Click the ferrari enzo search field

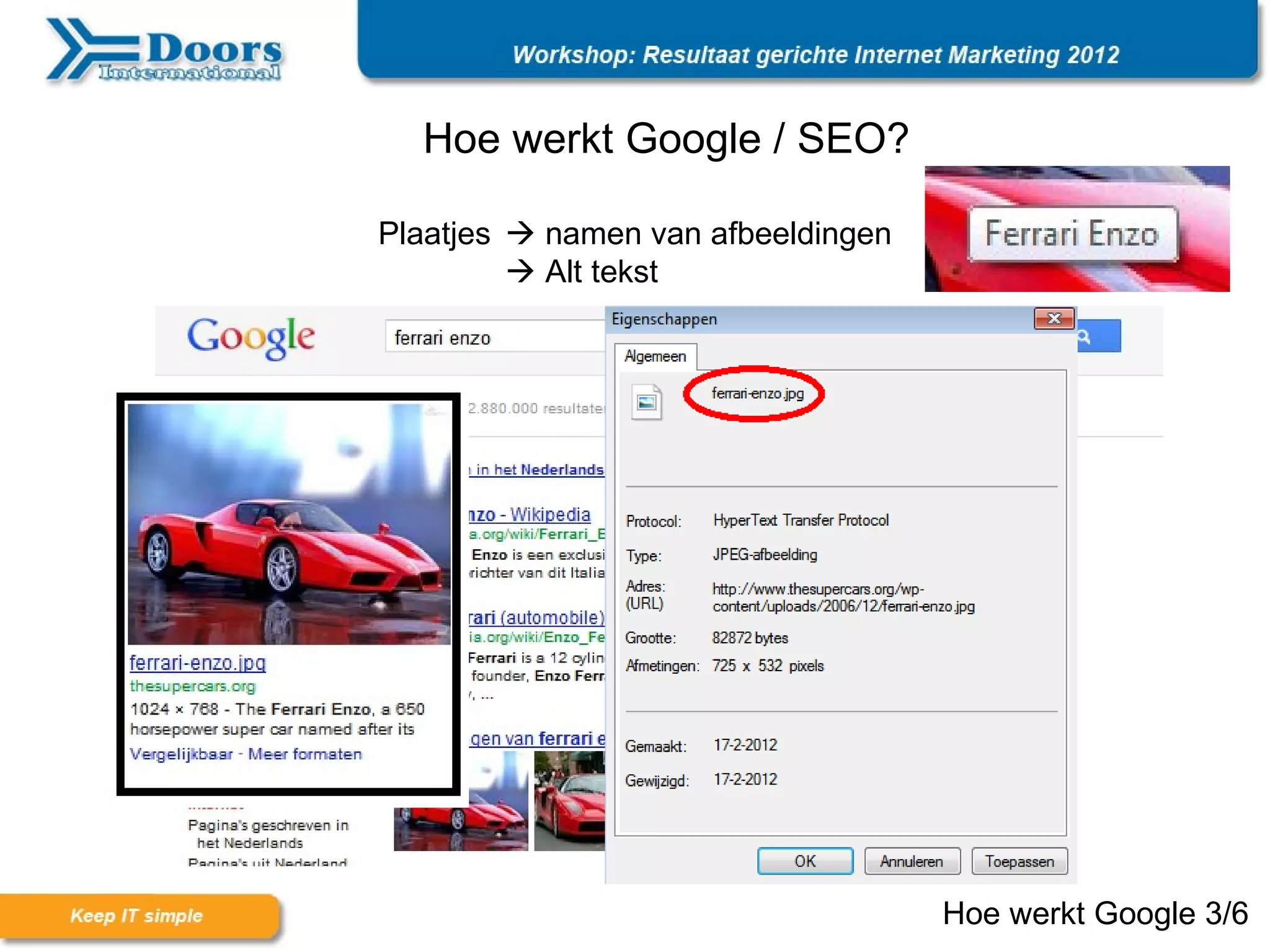click(495, 337)
